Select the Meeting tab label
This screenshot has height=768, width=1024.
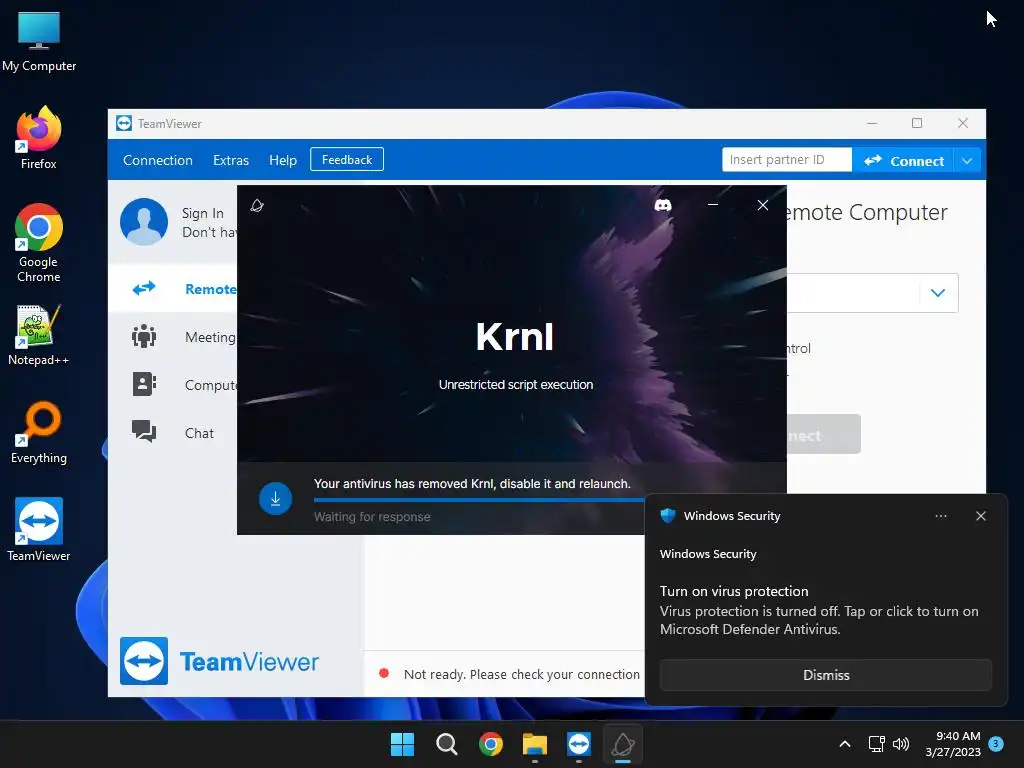(x=210, y=337)
